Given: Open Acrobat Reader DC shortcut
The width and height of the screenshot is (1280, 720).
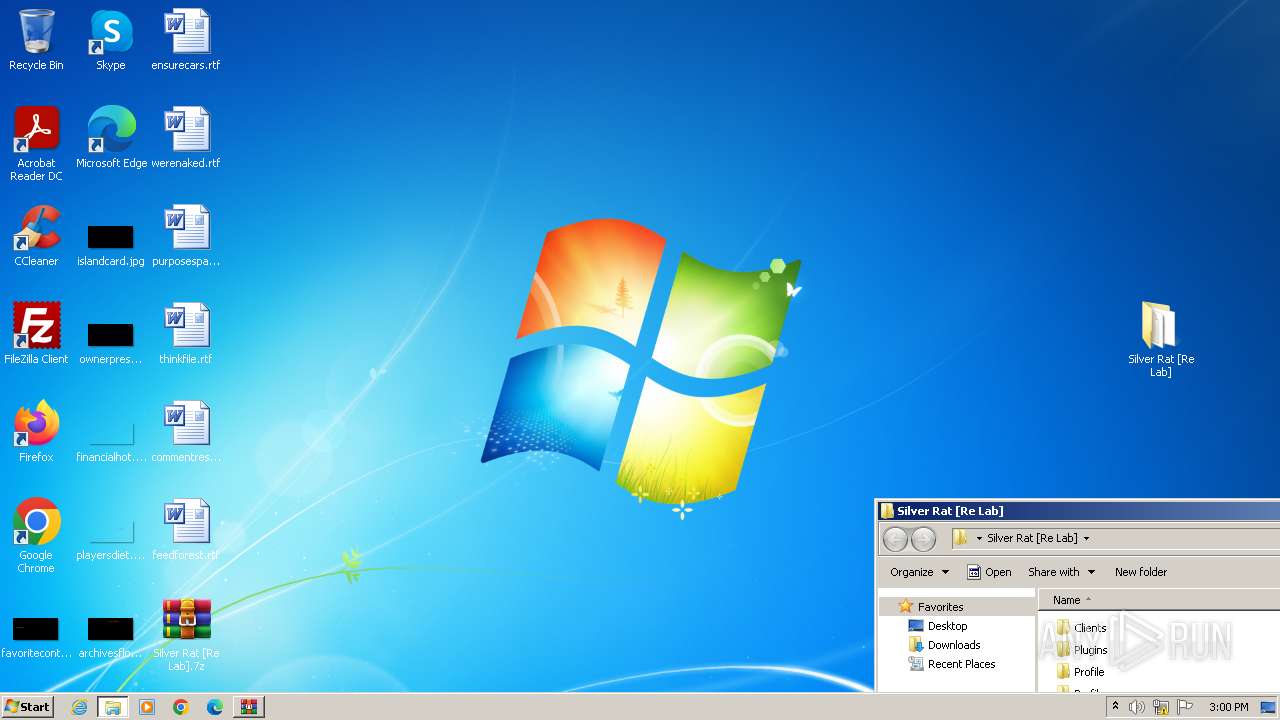Looking at the screenshot, I should 36,143.
